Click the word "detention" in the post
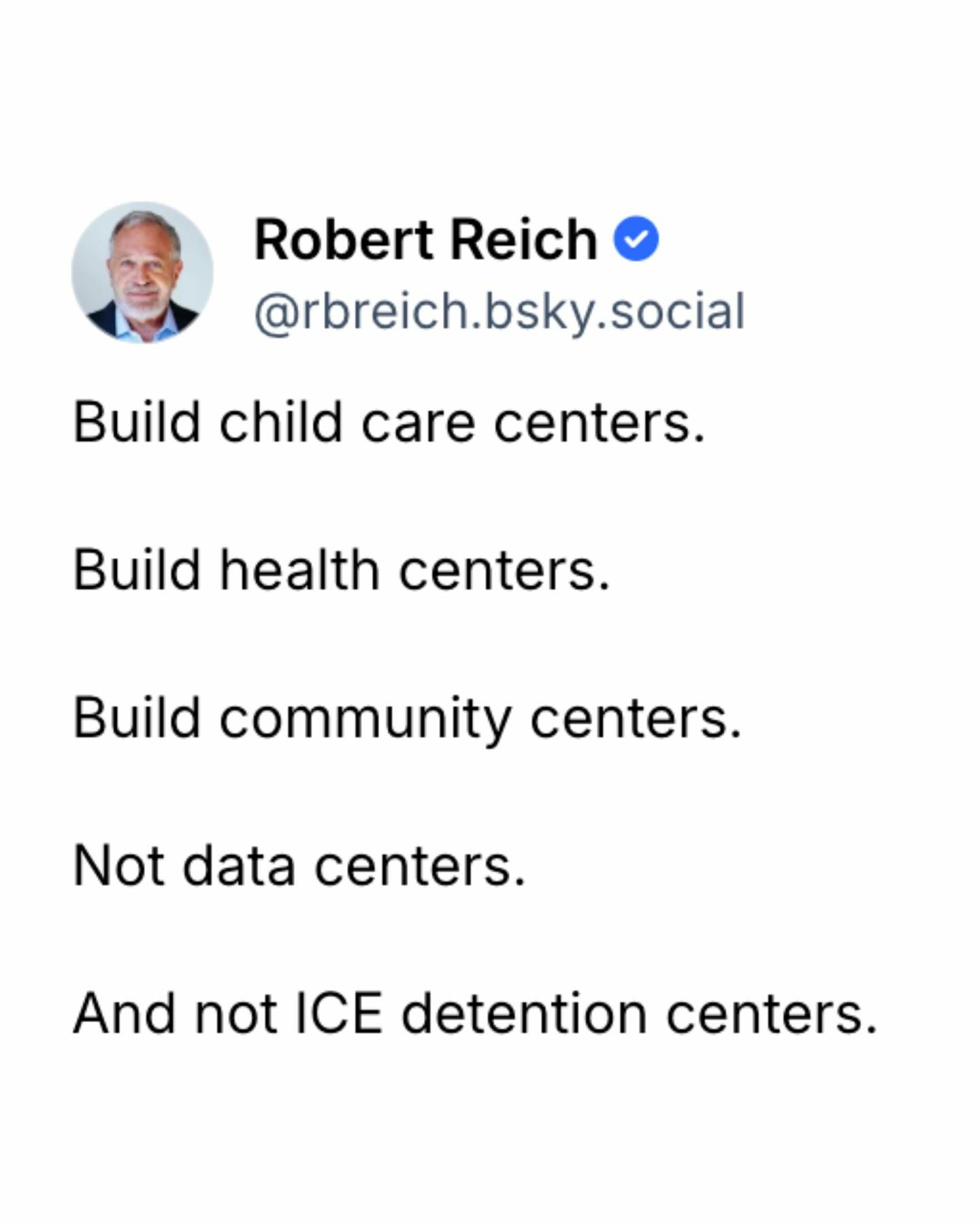 tap(524, 1014)
